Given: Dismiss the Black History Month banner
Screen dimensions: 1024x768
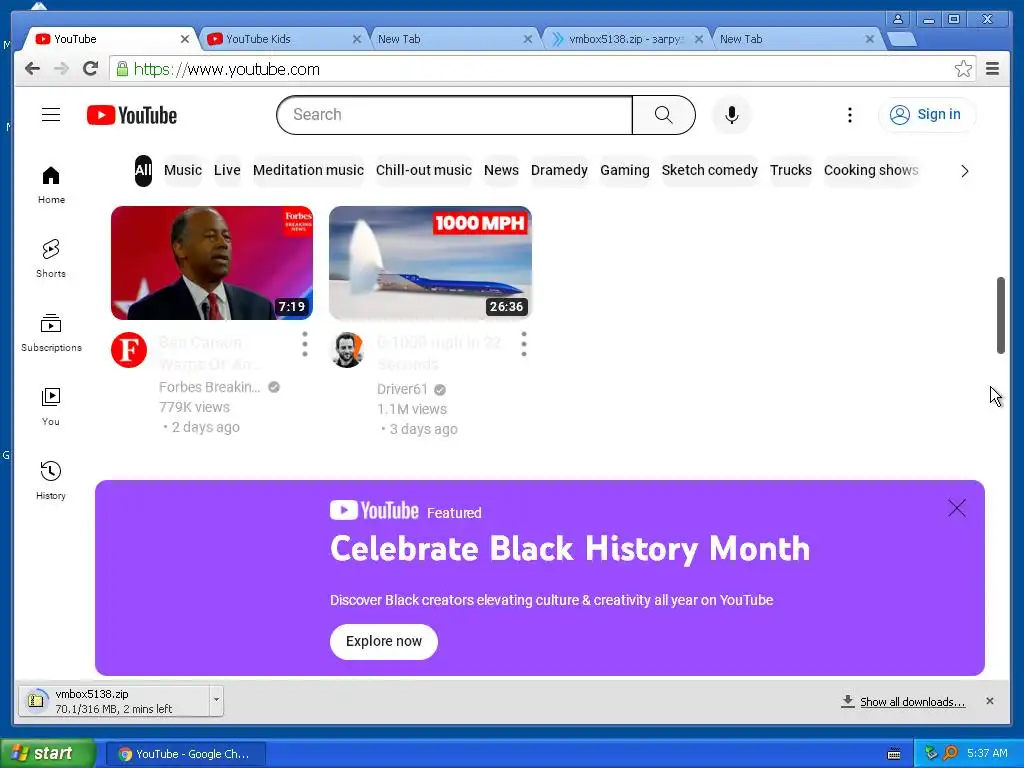Looking at the screenshot, I should [x=957, y=508].
